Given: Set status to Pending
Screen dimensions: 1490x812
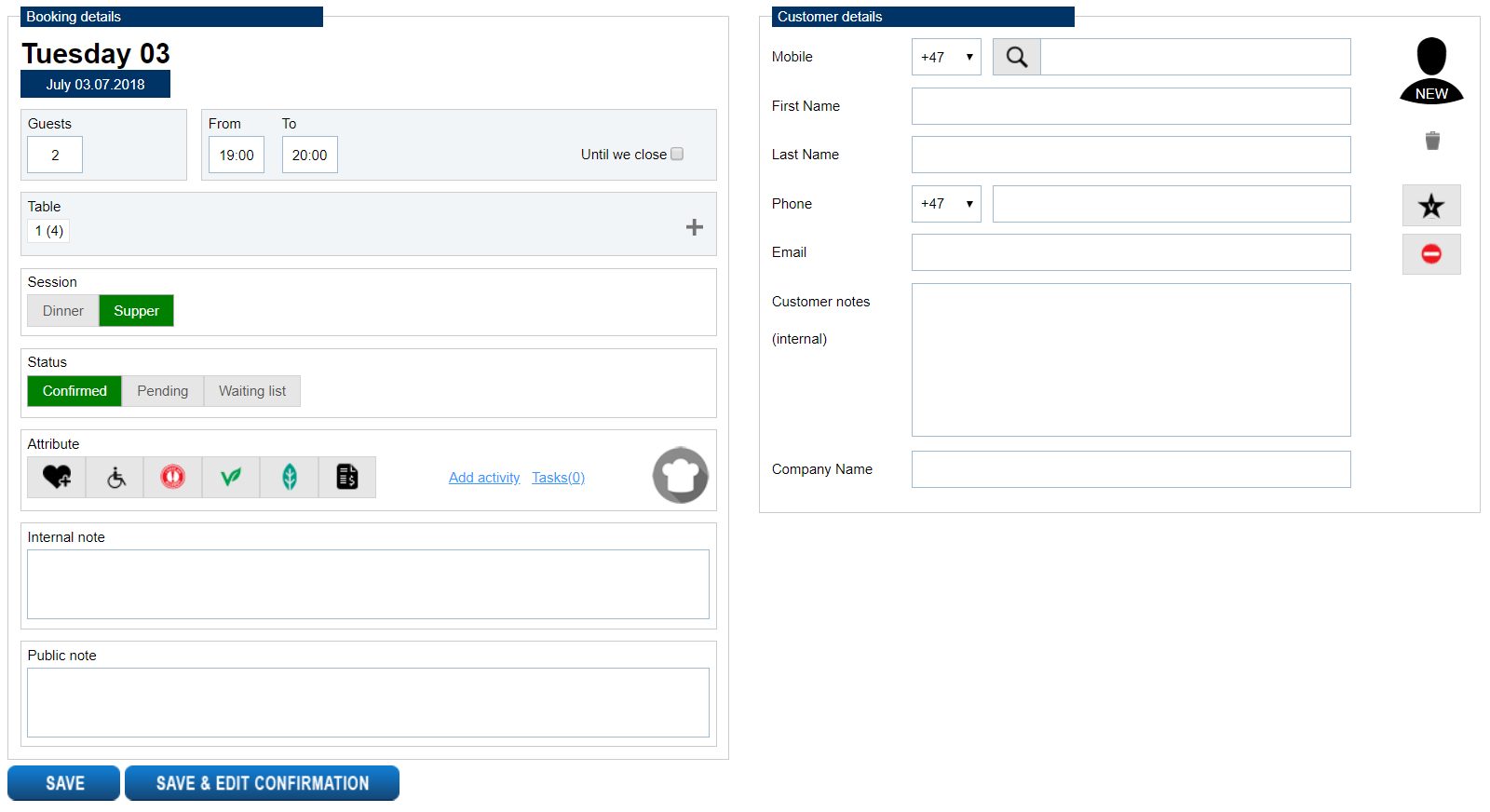Looking at the screenshot, I should pos(163,391).
